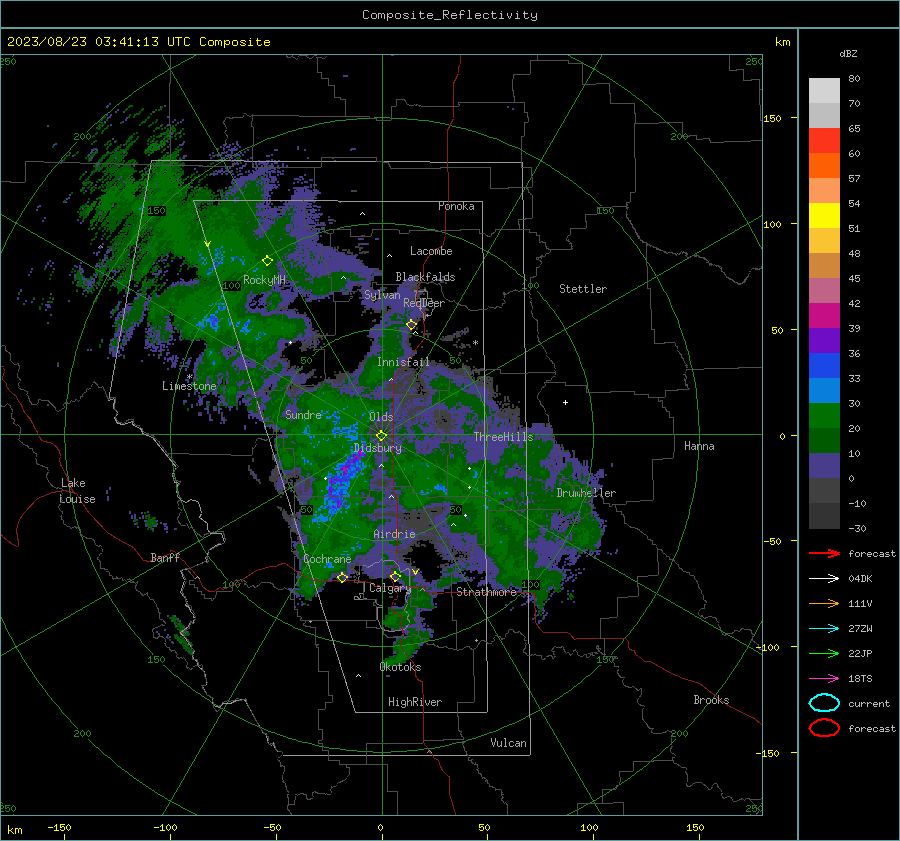The height and width of the screenshot is (841, 900).
Task: Click the Calgary city label
Action: click(x=390, y=588)
